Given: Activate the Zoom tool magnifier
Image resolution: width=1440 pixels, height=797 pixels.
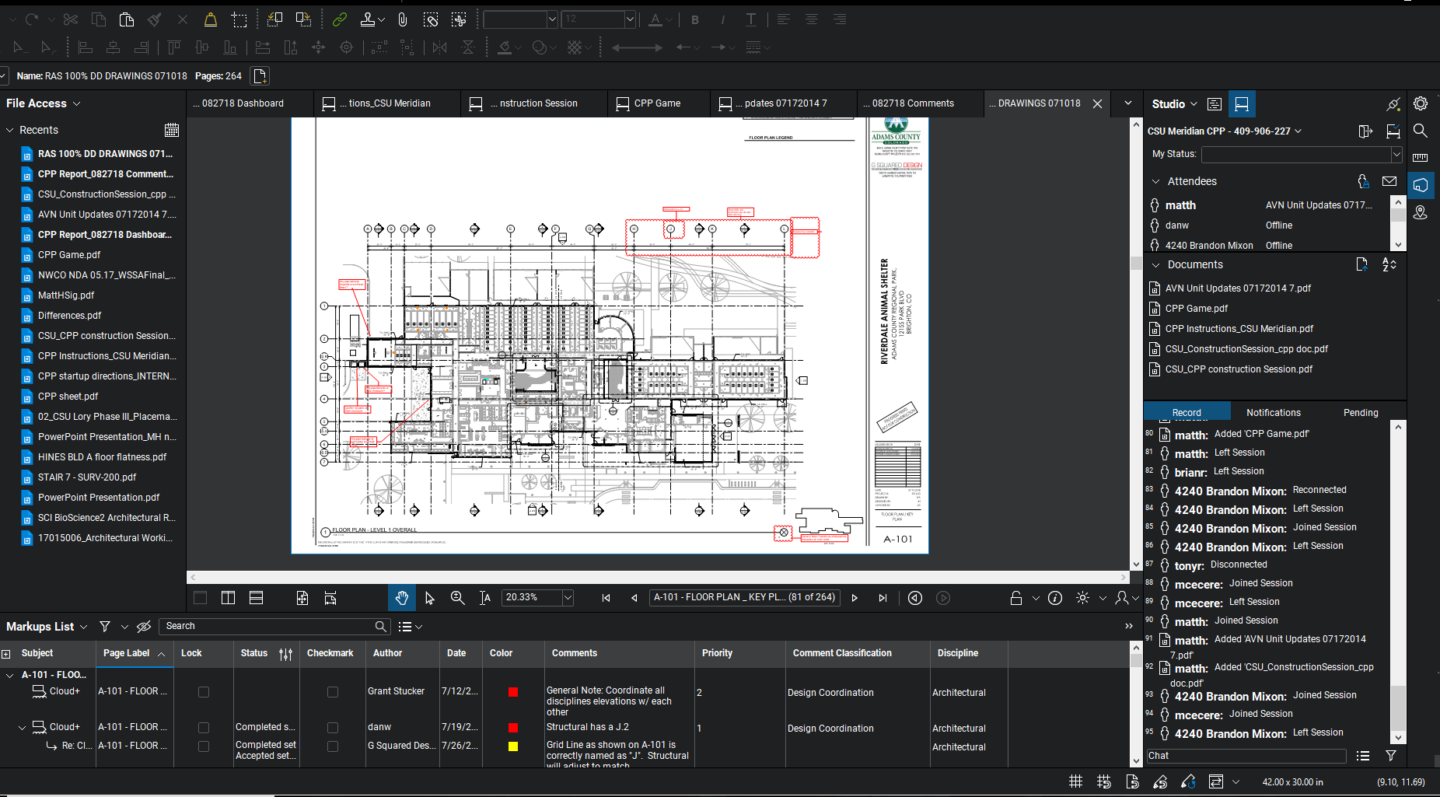Looking at the screenshot, I should click(457, 597).
